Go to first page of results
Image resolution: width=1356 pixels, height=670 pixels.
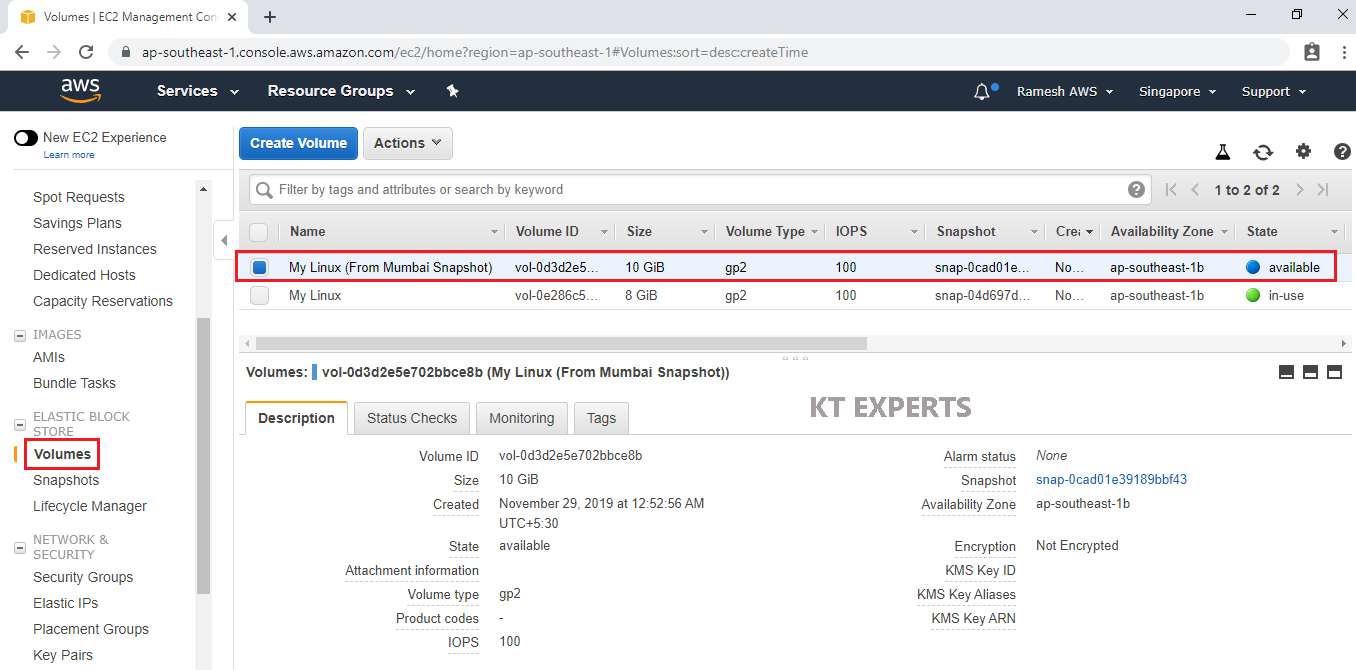[1171, 190]
